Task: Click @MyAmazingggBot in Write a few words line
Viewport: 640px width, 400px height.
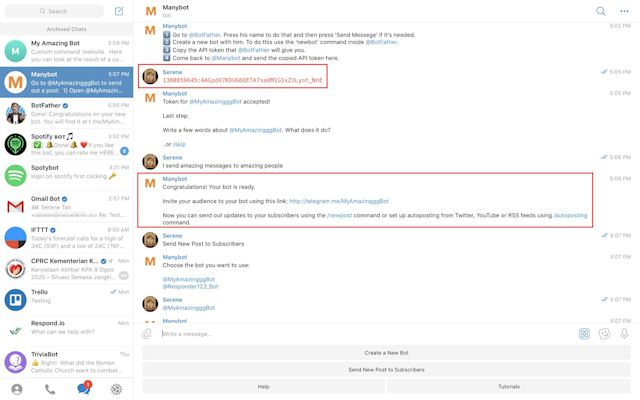Action: (255, 130)
